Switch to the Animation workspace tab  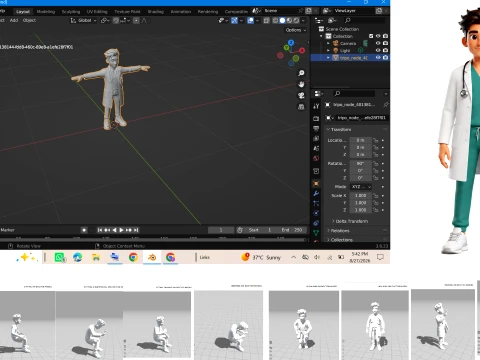(181, 12)
